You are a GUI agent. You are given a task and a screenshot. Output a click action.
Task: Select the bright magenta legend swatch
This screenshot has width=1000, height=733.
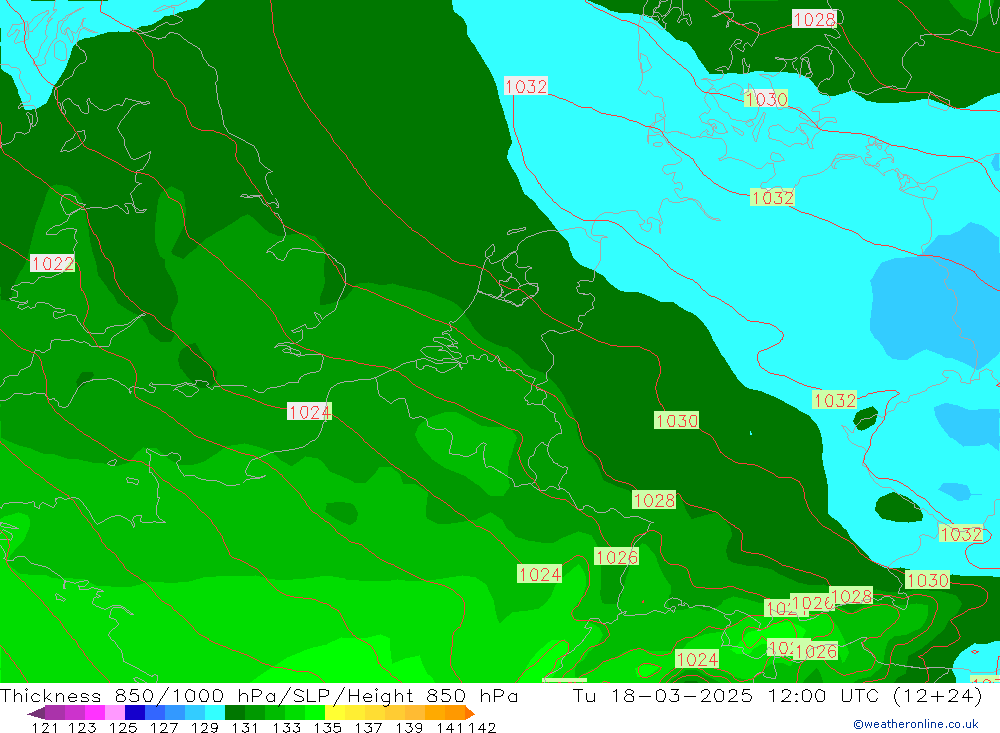95,713
